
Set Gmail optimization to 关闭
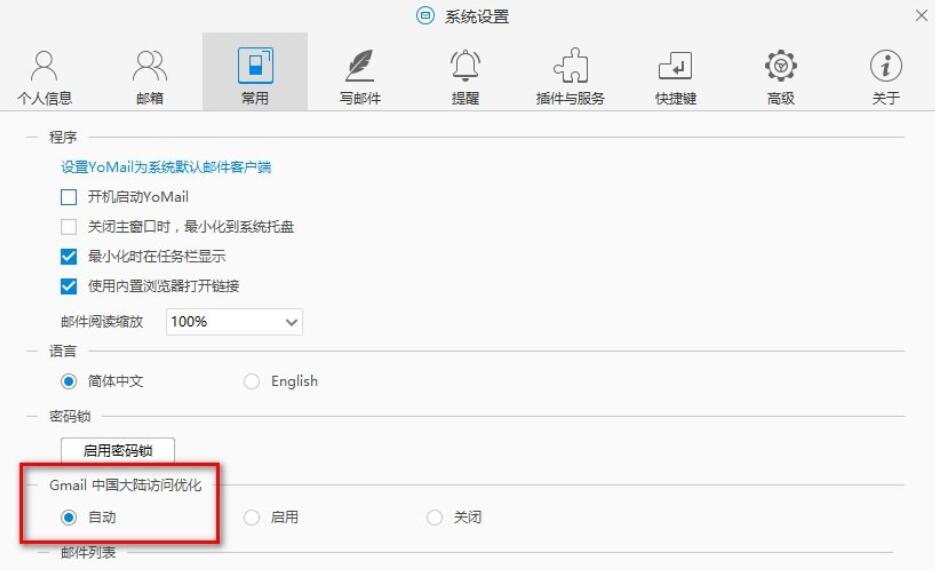(434, 518)
